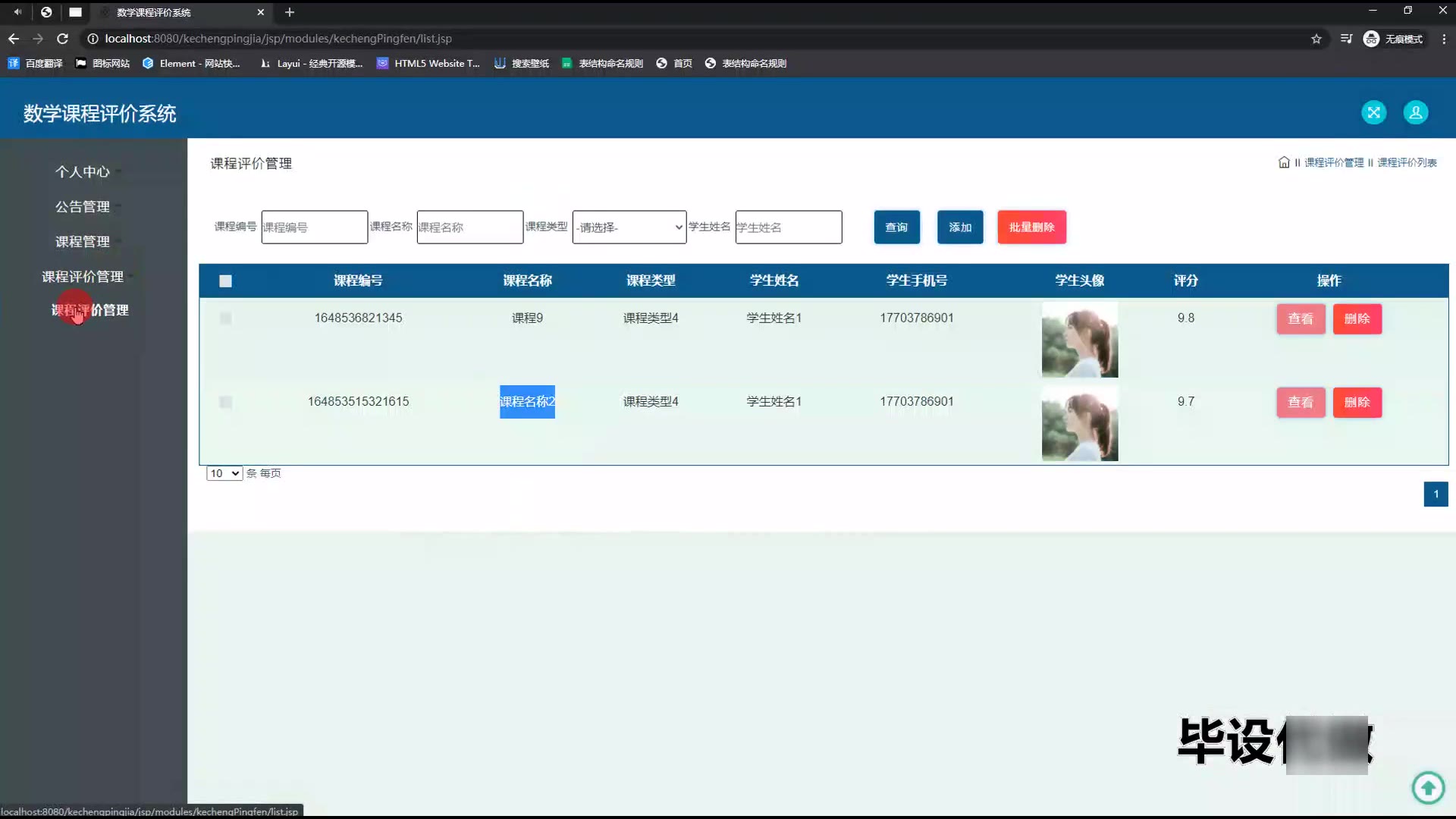Open the rows-per-page dropdown showing 10

(x=224, y=473)
